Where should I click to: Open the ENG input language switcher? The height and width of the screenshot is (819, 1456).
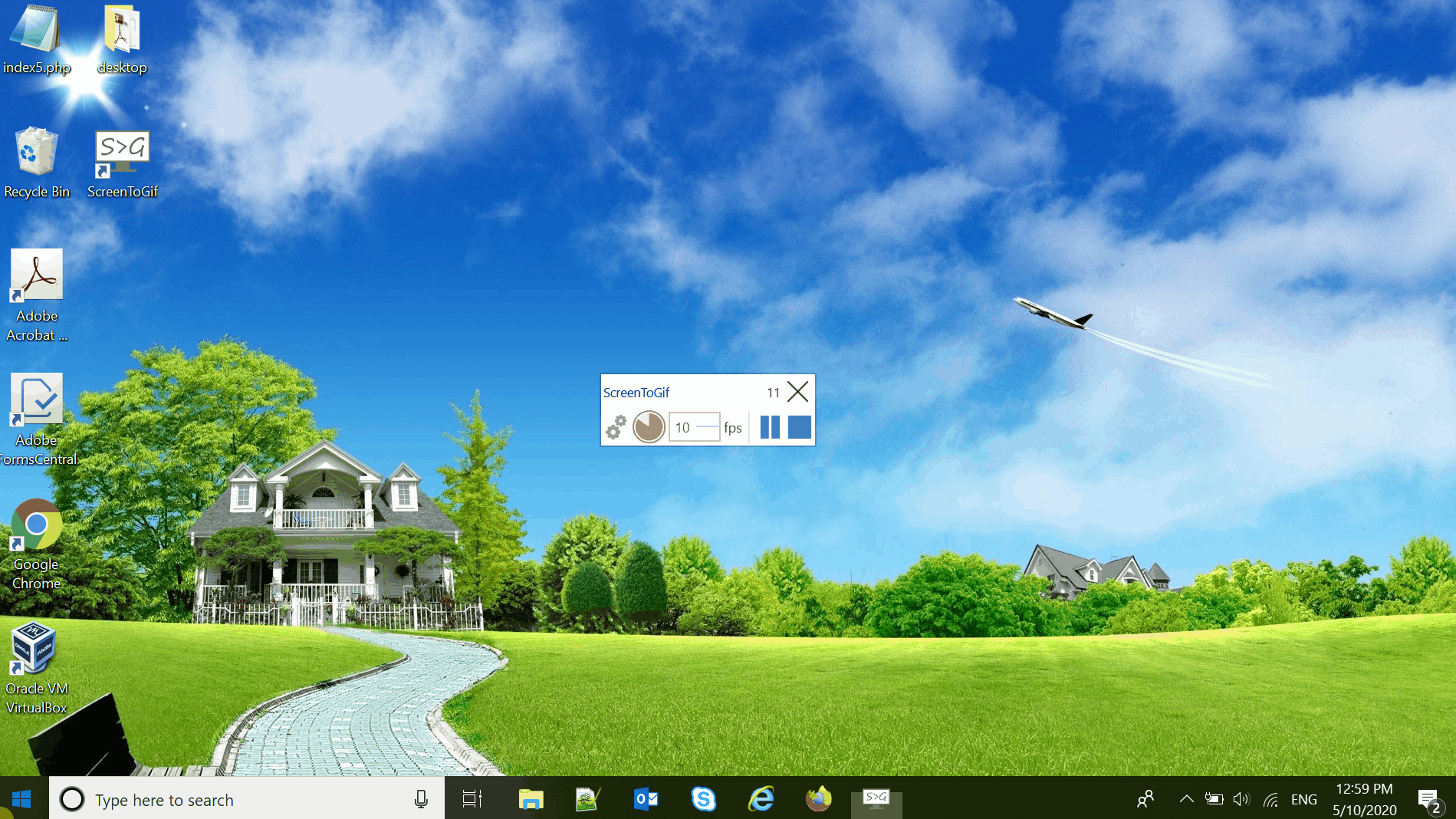1303,799
